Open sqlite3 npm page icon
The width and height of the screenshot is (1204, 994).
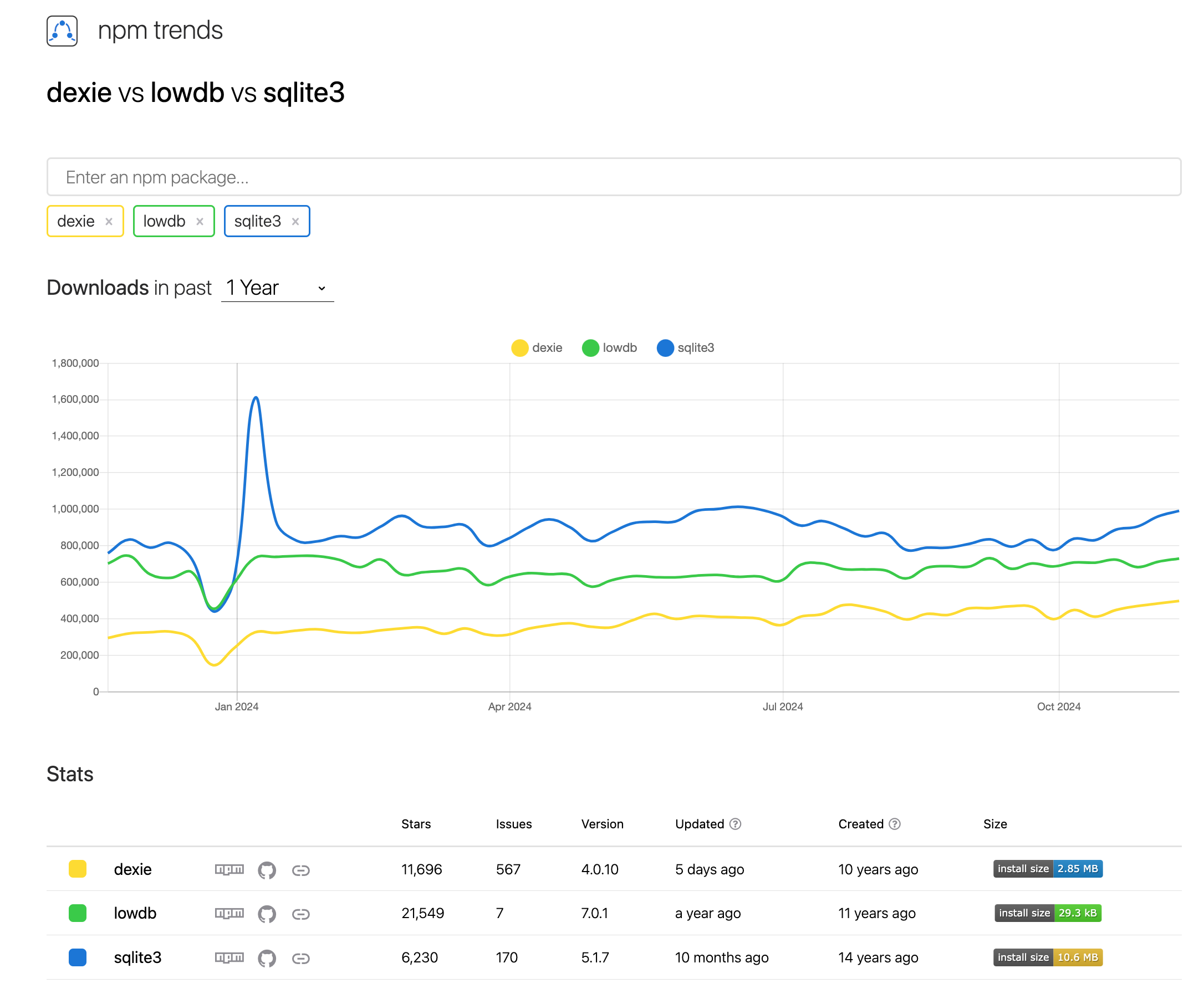[229, 957]
